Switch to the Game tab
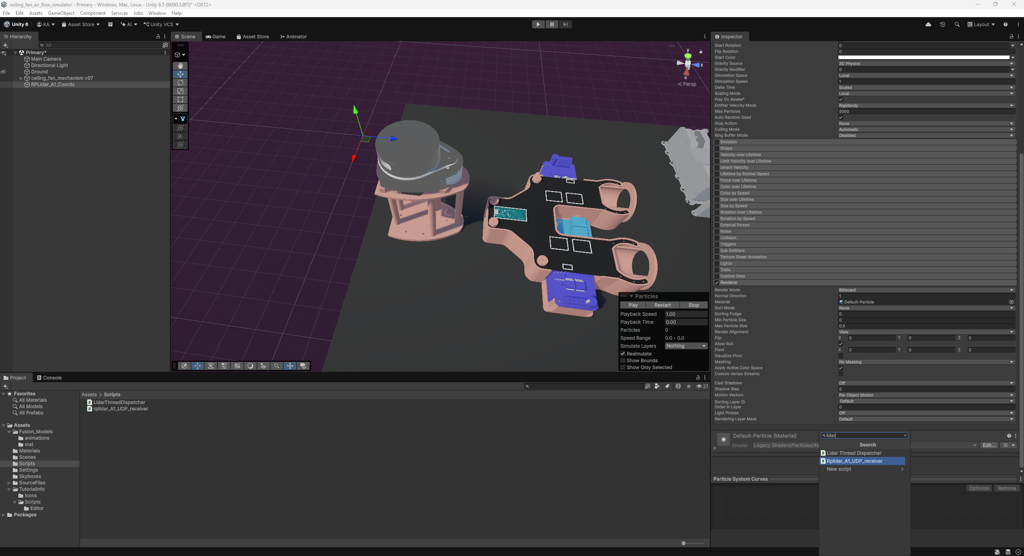Viewport: 1024px width, 556px height. click(x=216, y=37)
